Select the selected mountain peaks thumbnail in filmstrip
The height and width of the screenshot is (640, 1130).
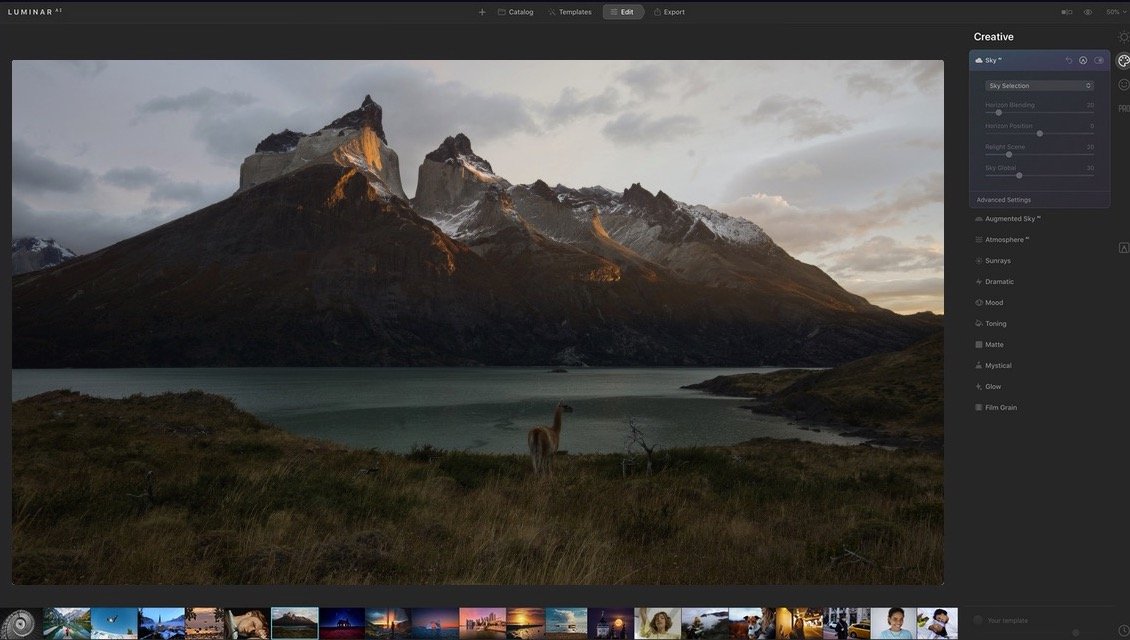(x=294, y=623)
